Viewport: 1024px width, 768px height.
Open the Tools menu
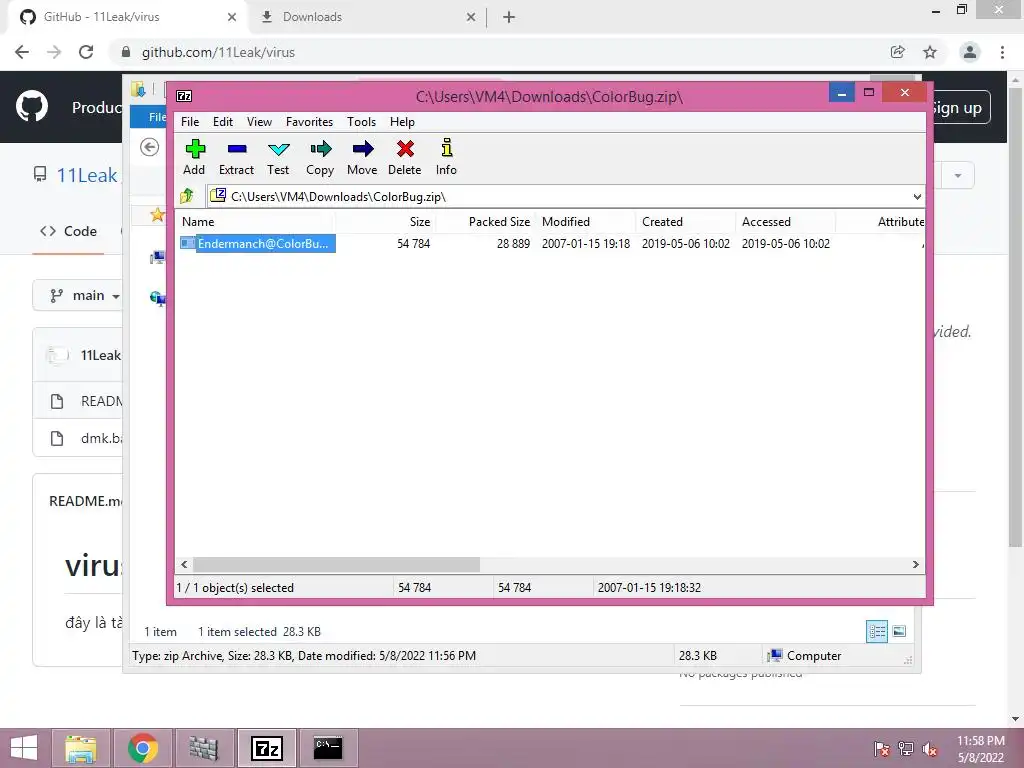361,122
